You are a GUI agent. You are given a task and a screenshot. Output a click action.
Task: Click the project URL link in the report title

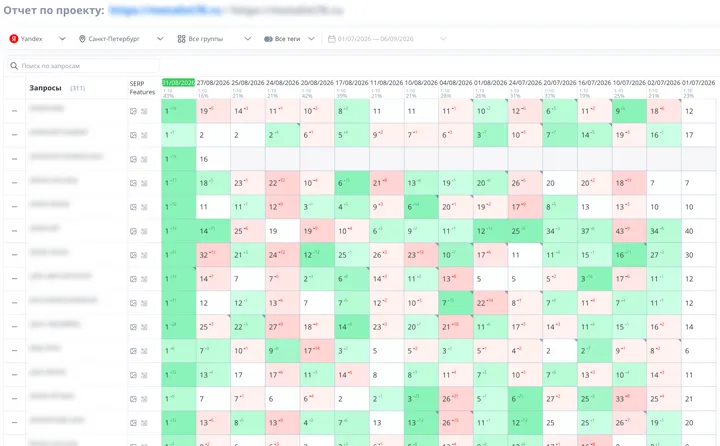[165, 10]
